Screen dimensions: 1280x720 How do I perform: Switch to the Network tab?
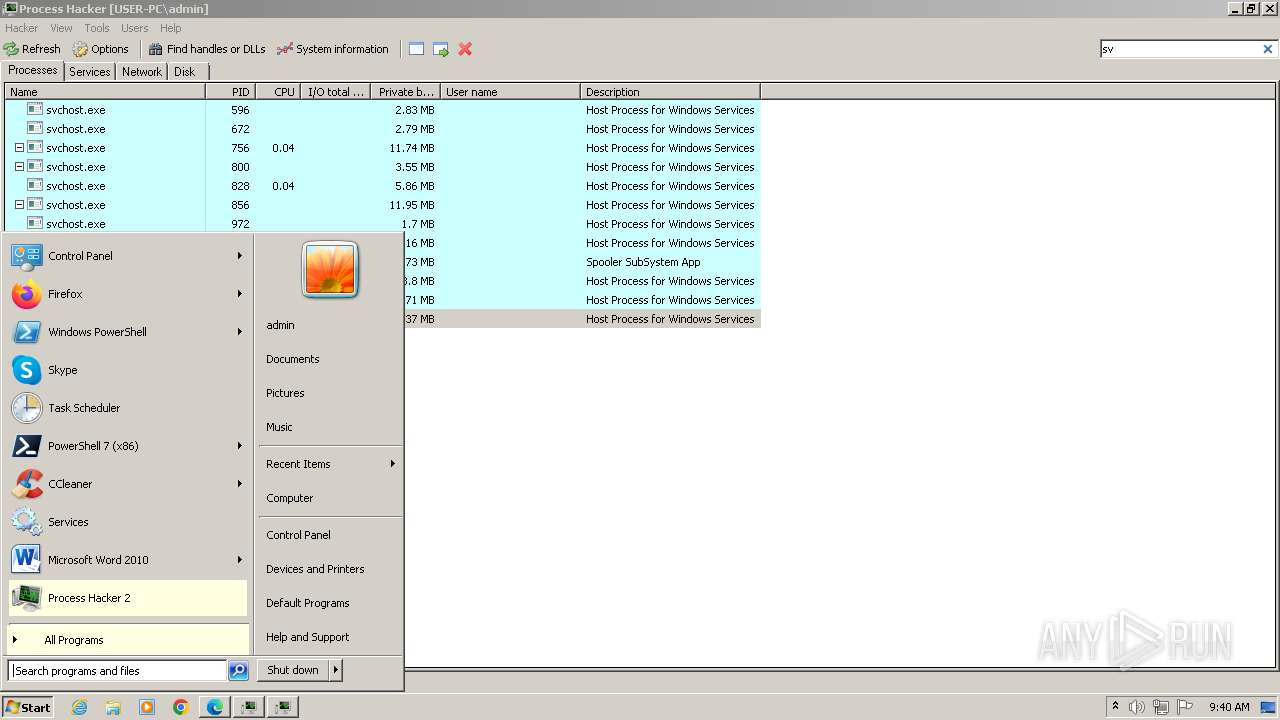point(142,72)
